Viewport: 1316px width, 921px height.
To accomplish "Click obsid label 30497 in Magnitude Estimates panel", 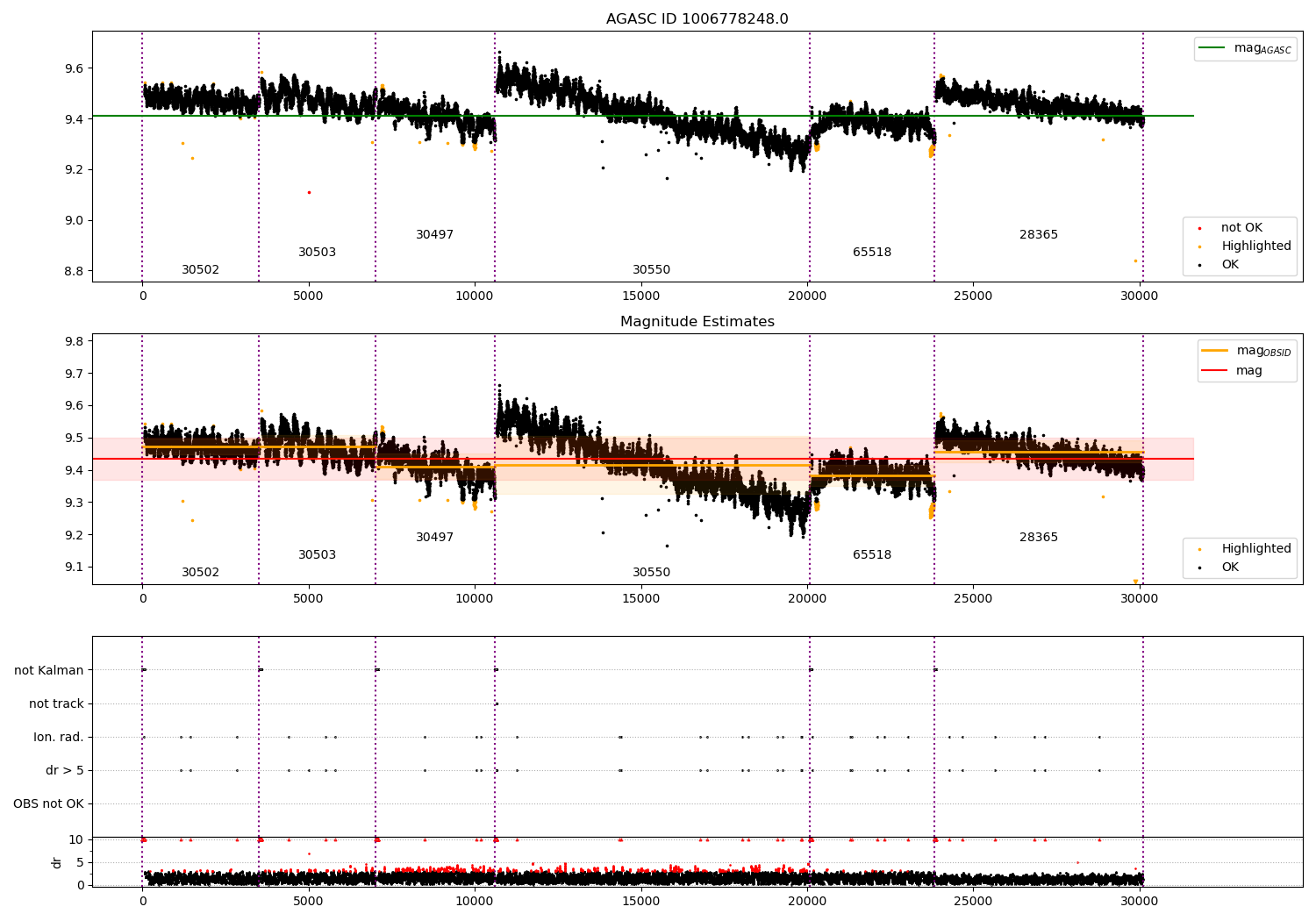I will (x=434, y=538).
